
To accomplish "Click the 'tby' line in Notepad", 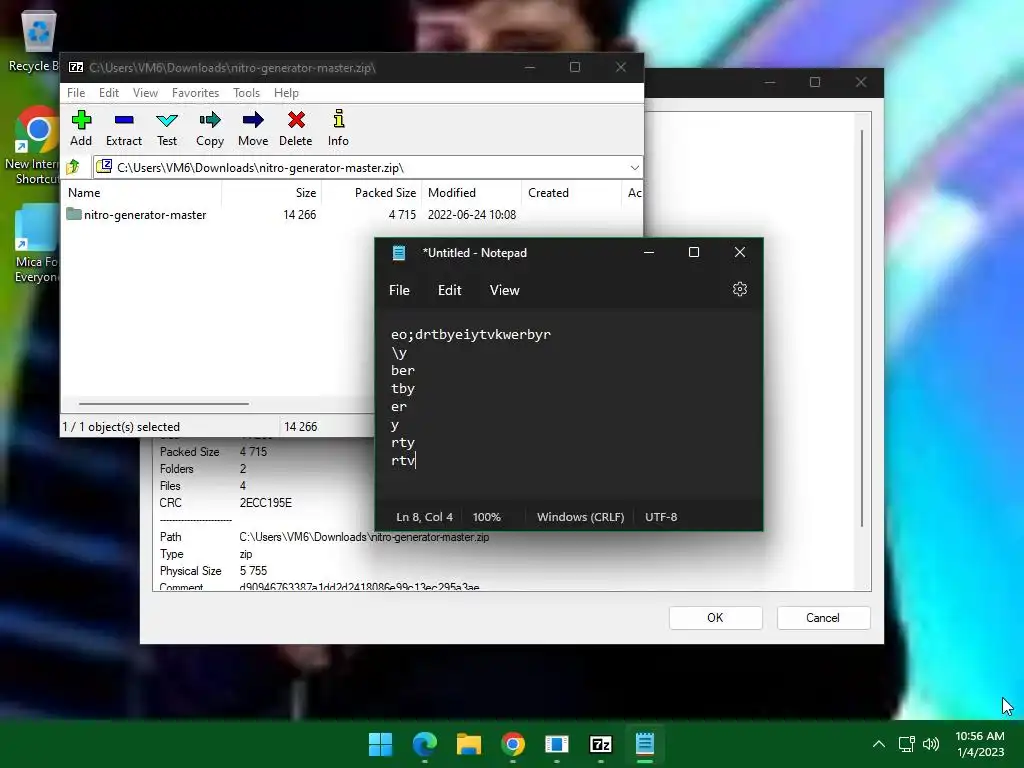I will tap(403, 389).
